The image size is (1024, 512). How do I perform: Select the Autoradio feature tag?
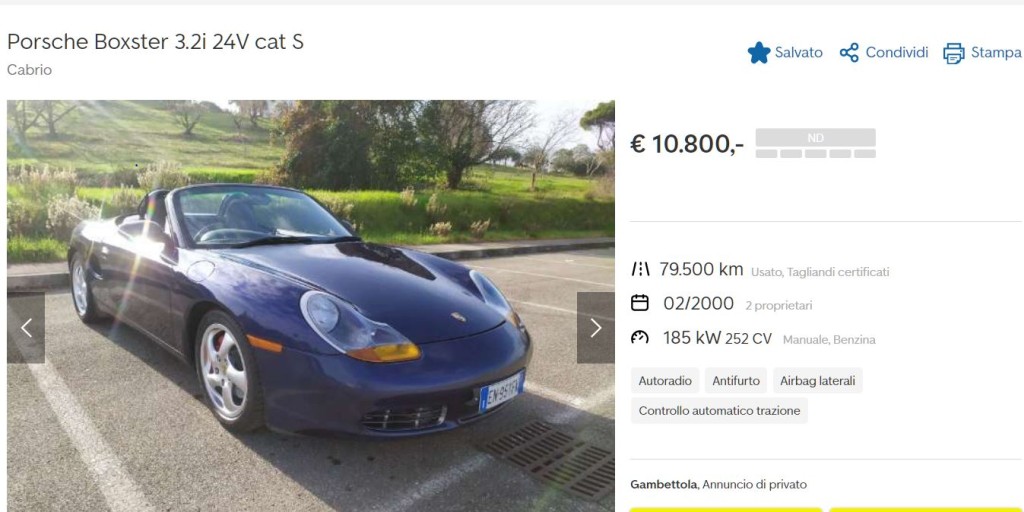tap(665, 381)
